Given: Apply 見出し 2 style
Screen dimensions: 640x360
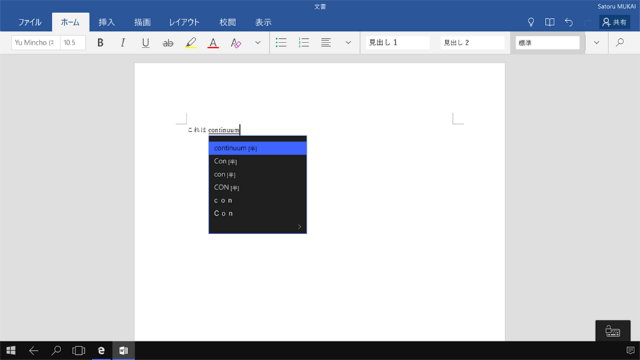Looking at the screenshot, I should click(473, 43).
